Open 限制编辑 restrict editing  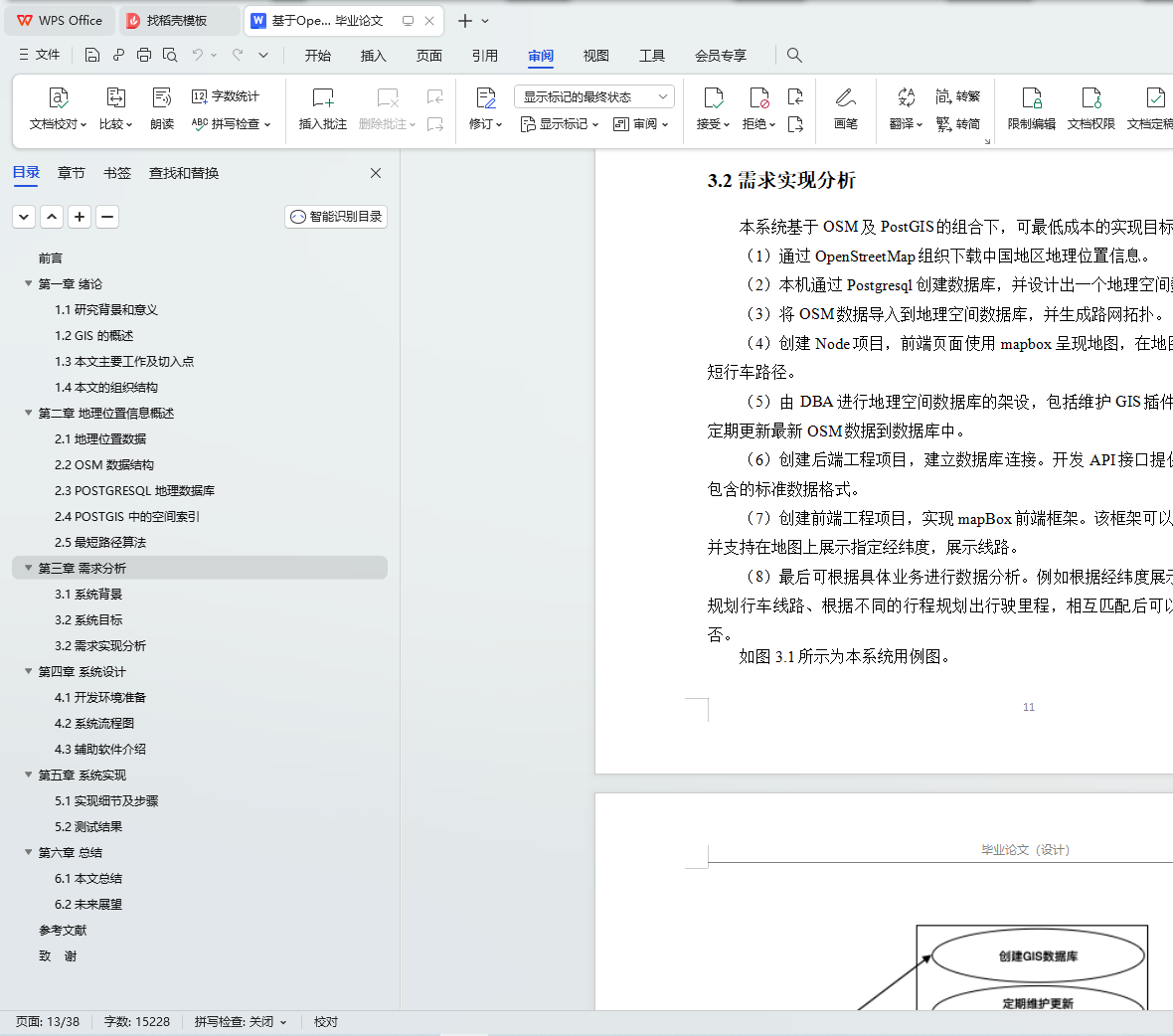(x=1031, y=109)
